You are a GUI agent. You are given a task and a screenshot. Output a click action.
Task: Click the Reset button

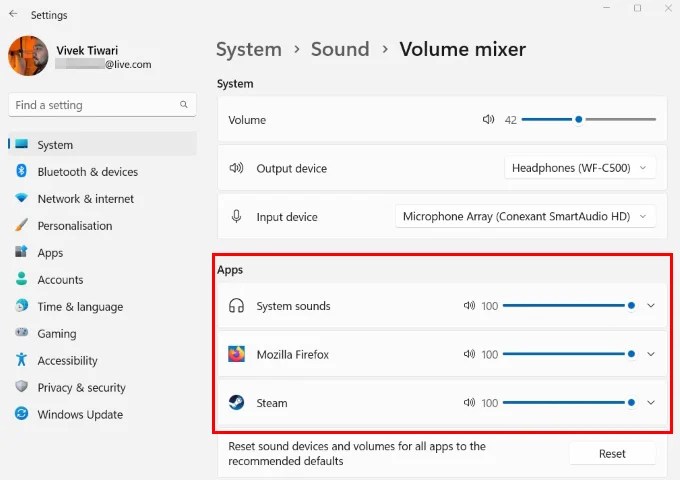pos(612,454)
